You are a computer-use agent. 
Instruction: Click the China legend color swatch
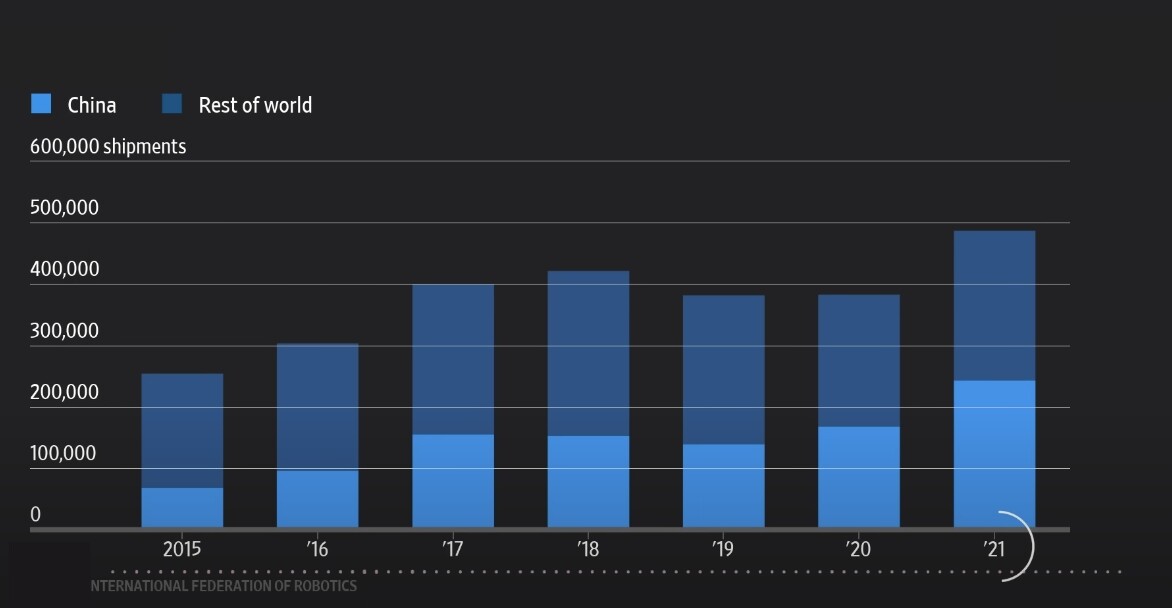(41, 103)
